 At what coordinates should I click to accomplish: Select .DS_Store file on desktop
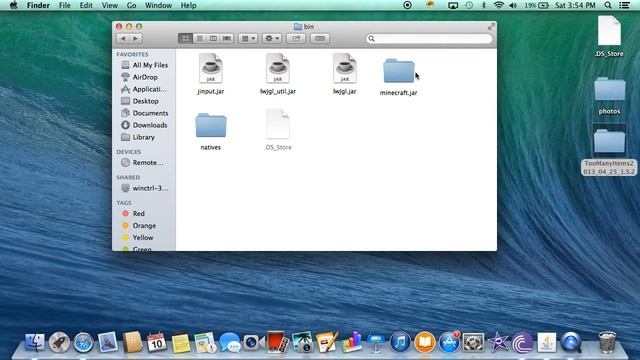click(609, 36)
